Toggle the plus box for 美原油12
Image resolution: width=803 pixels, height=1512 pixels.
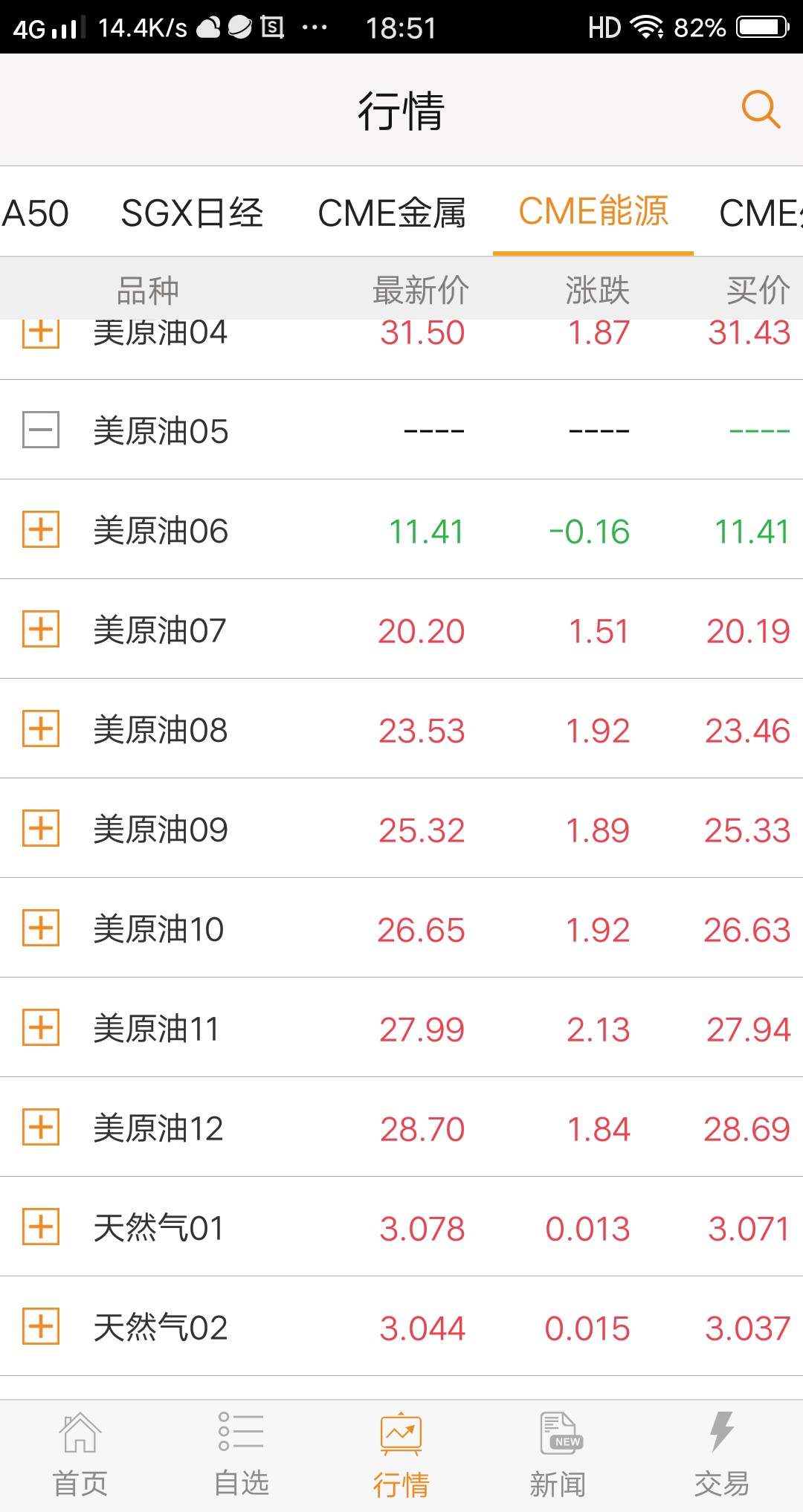(41, 1128)
